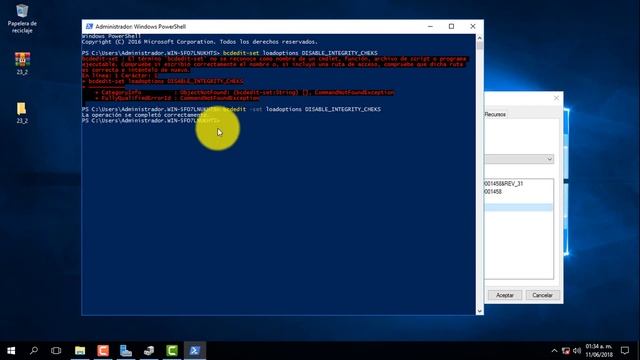640x360 pixels.
Task: Click Cancelar in the background dialog
Action: [542, 295]
